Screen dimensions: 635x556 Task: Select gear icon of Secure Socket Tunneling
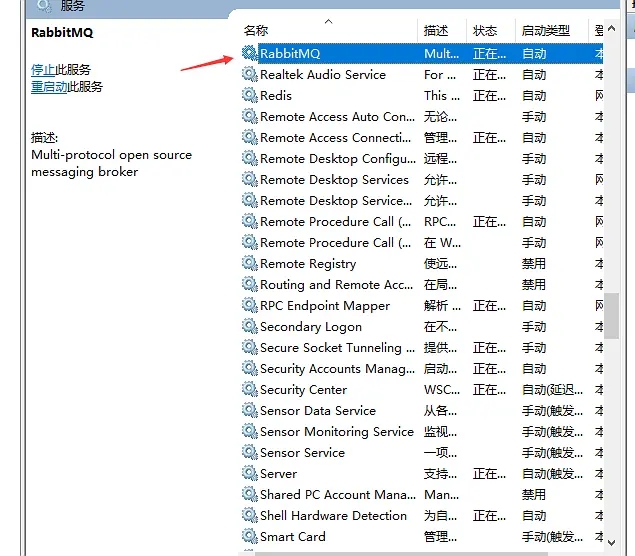point(249,348)
